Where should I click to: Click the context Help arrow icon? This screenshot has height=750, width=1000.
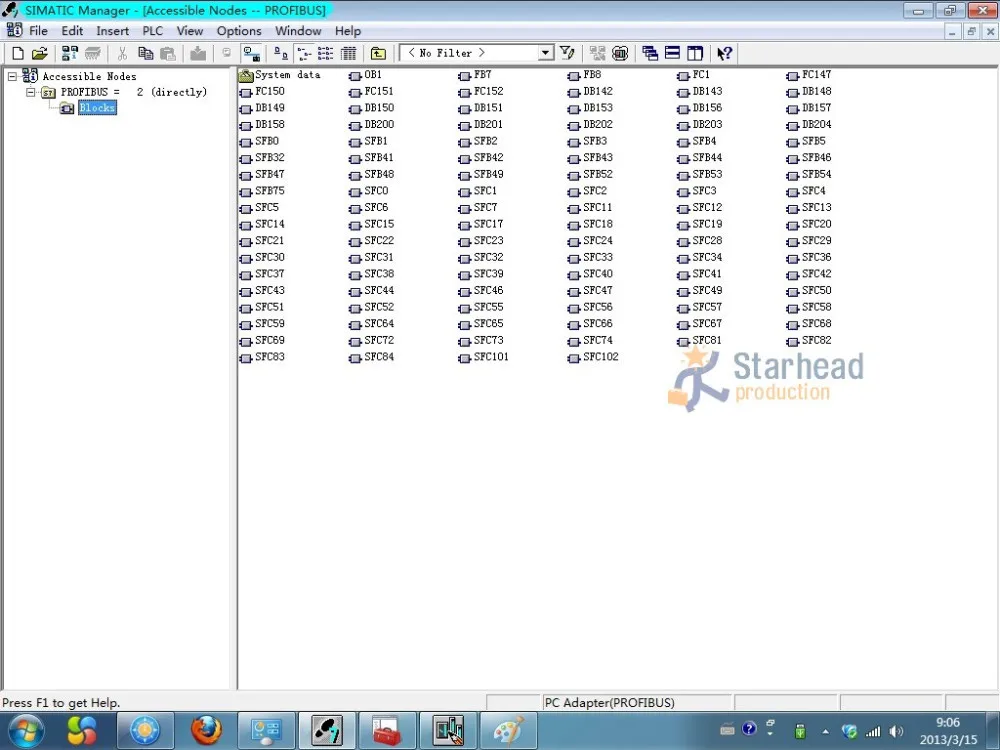(x=724, y=54)
